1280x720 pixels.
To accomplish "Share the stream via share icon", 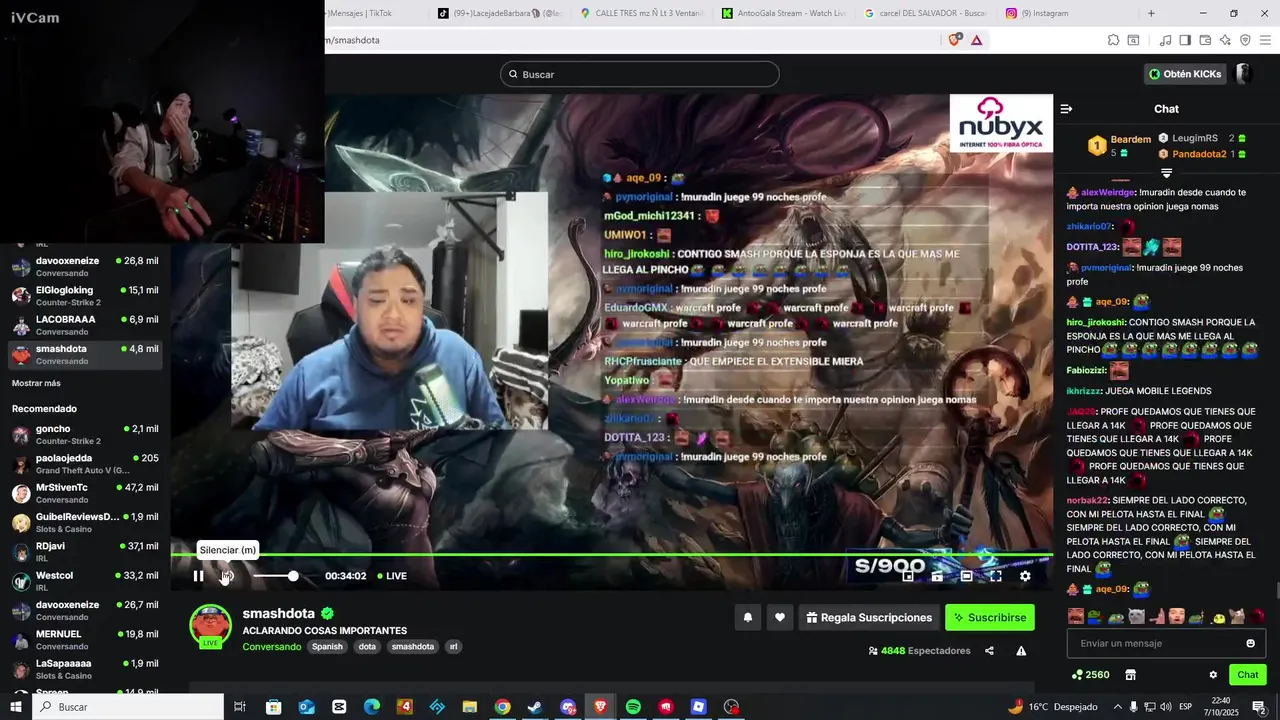I will (x=989, y=651).
